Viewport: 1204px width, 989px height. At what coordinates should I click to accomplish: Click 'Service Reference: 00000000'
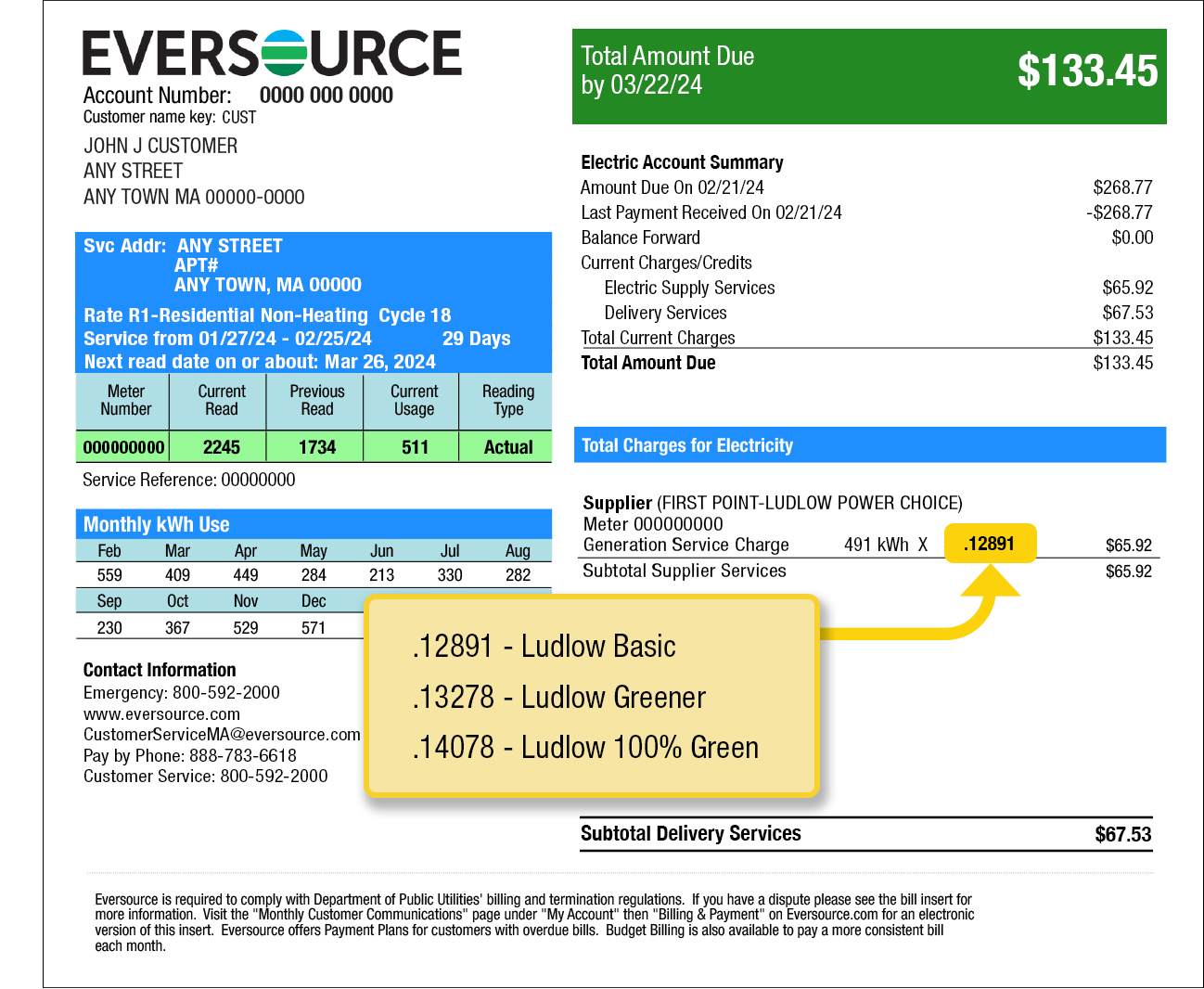[x=189, y=480]
